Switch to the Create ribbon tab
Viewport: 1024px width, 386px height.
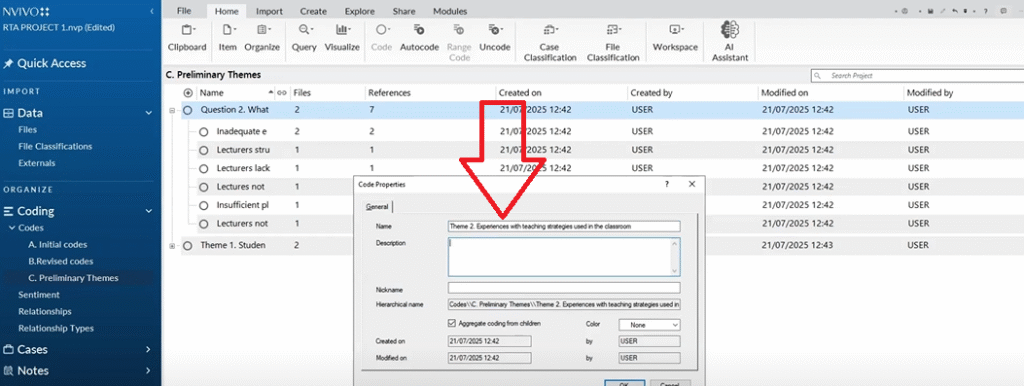(313, 11)
